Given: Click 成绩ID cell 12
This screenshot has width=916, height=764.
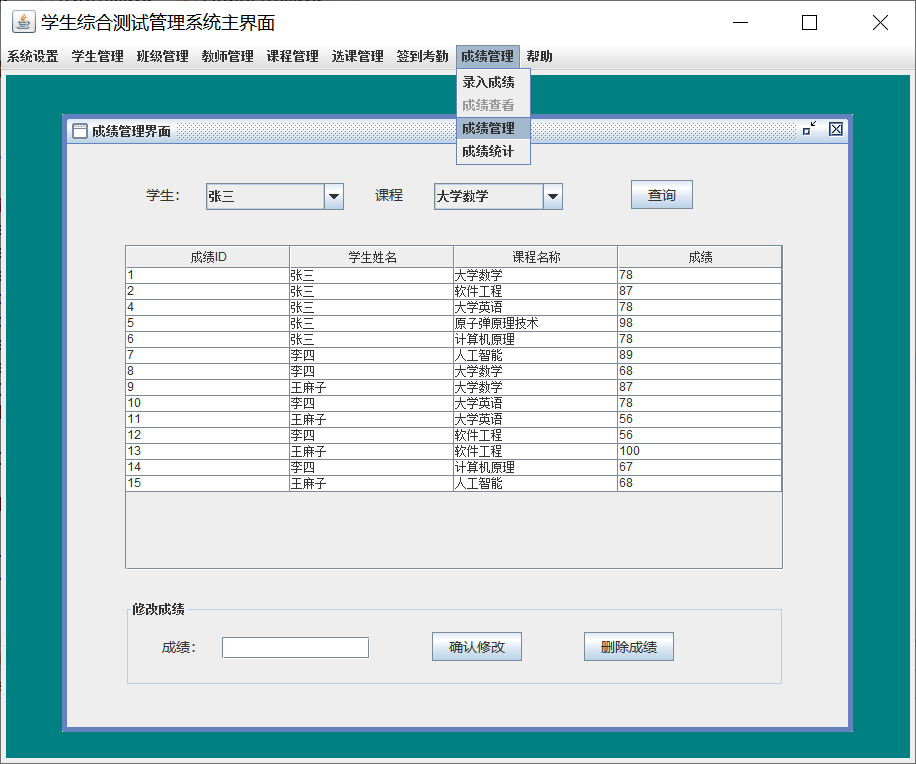Looking at the screenshot, I should pyautogui.click(x=207, y=435).
